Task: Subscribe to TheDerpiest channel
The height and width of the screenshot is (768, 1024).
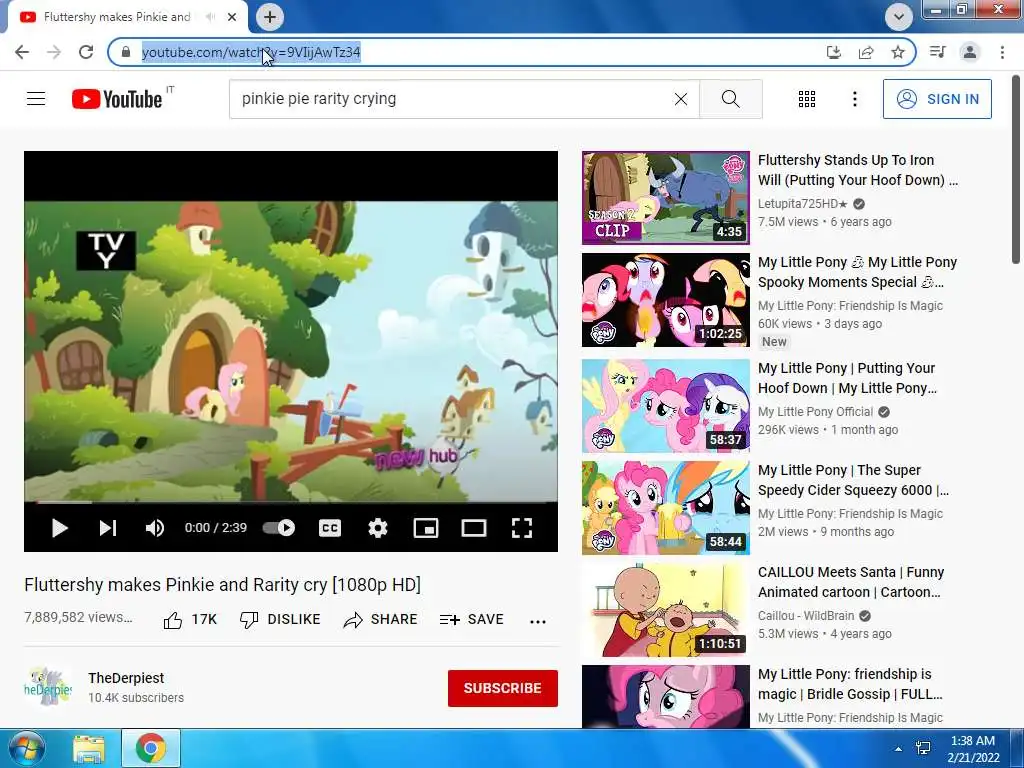Action: coord(502,688)
